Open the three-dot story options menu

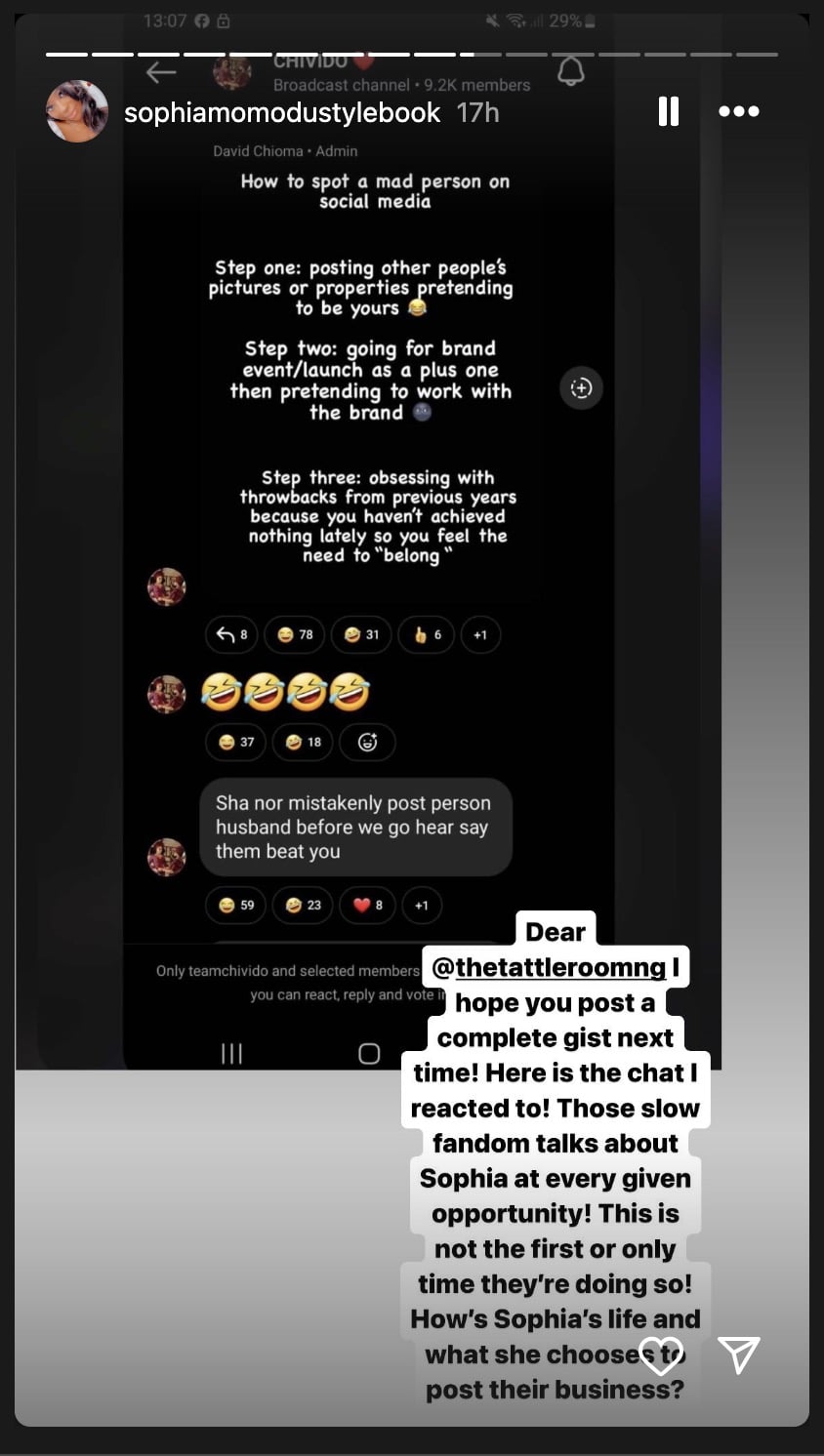739,111
